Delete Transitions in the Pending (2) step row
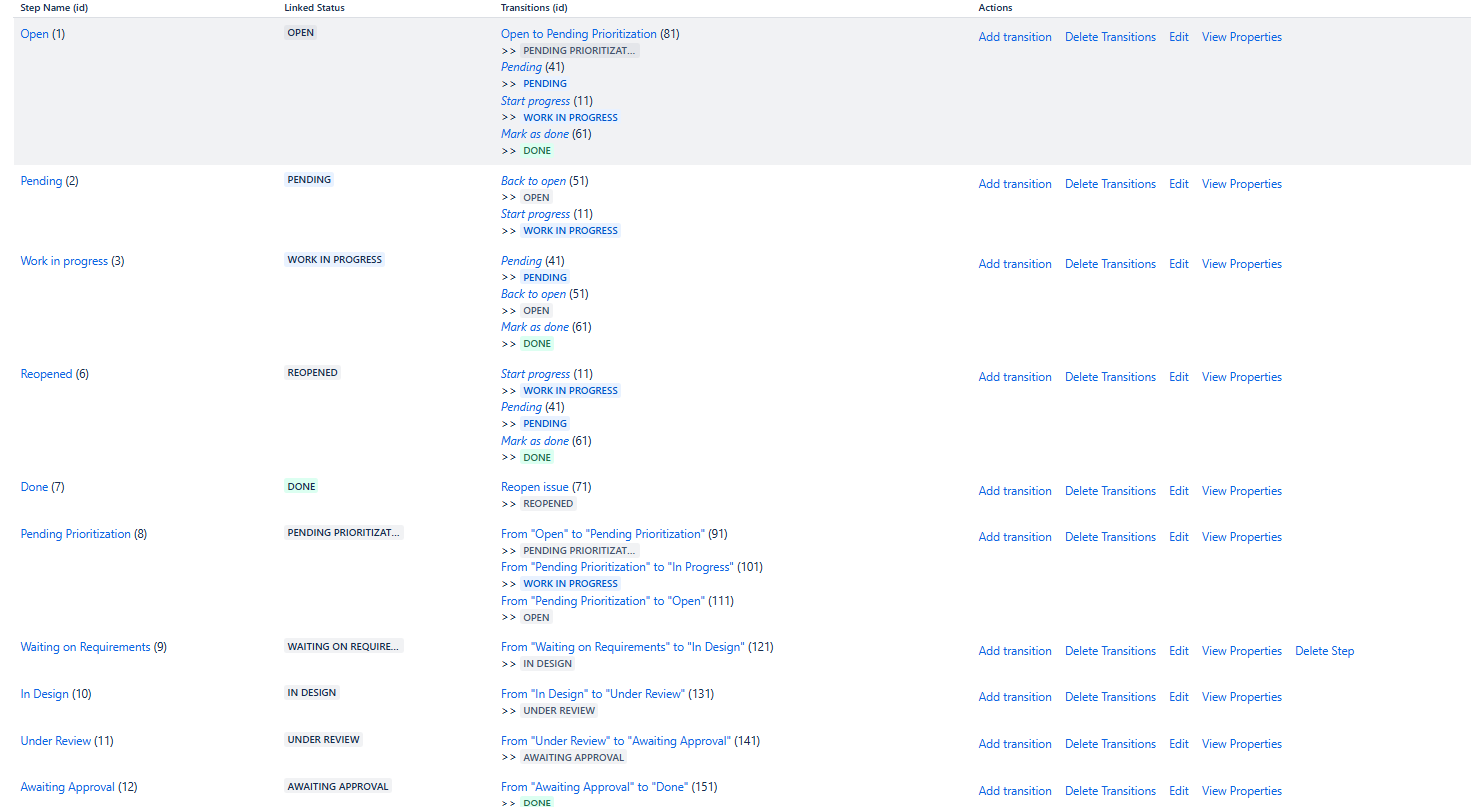Image resolution: width=1471 pixels, height=807 pixels. [1110, 184]
